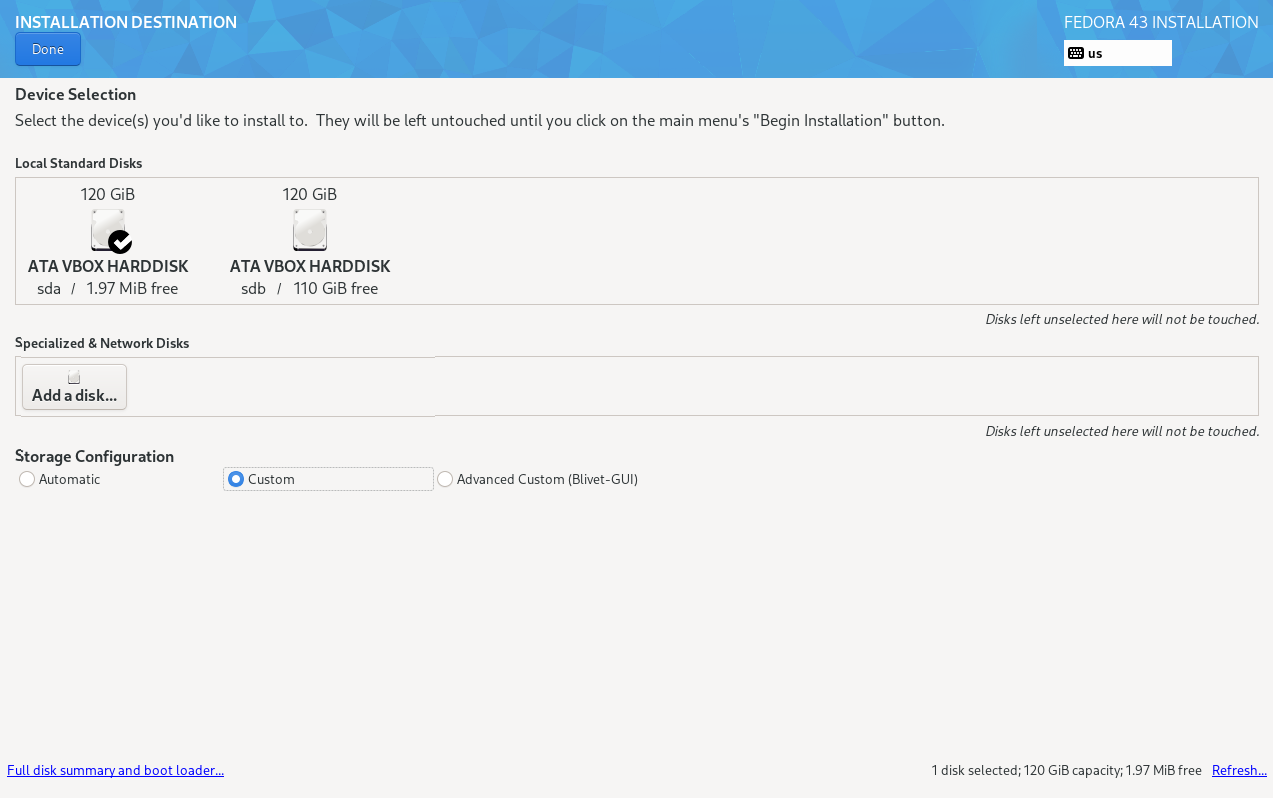Open "Full disk summary and boot loader..." link
Viewport: 1273px width, 798px height.
pyautogui.click(x=115, y=770)
